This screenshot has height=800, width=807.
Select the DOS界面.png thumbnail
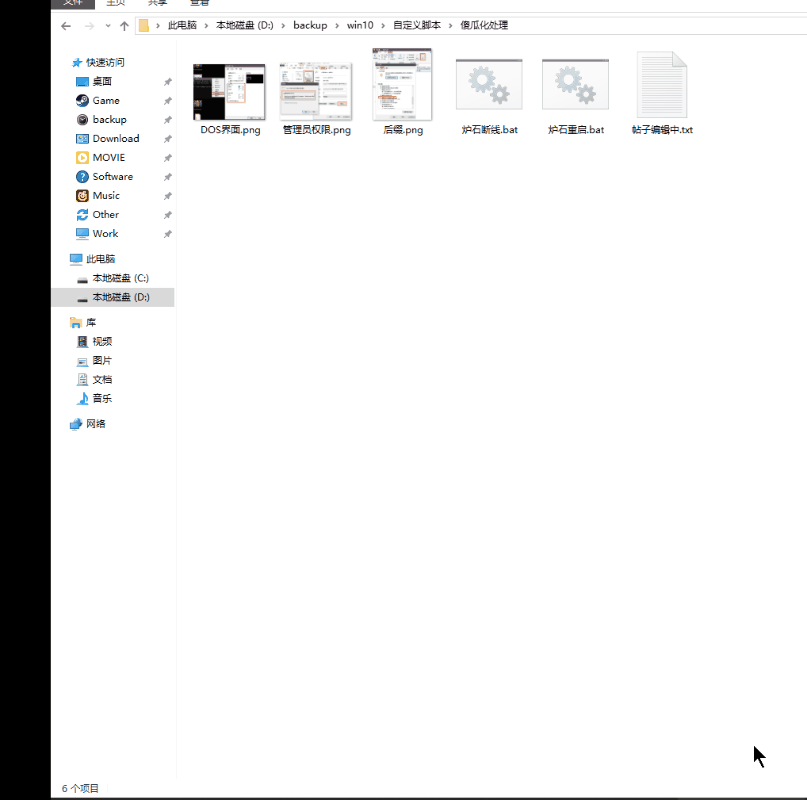tap(229, 92)
